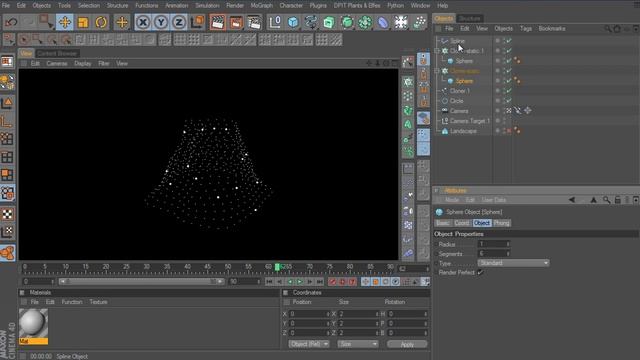This screenshot has height=360, width=640.
Task: Click the green NURBS generator icon
Action: pos(329,22)
